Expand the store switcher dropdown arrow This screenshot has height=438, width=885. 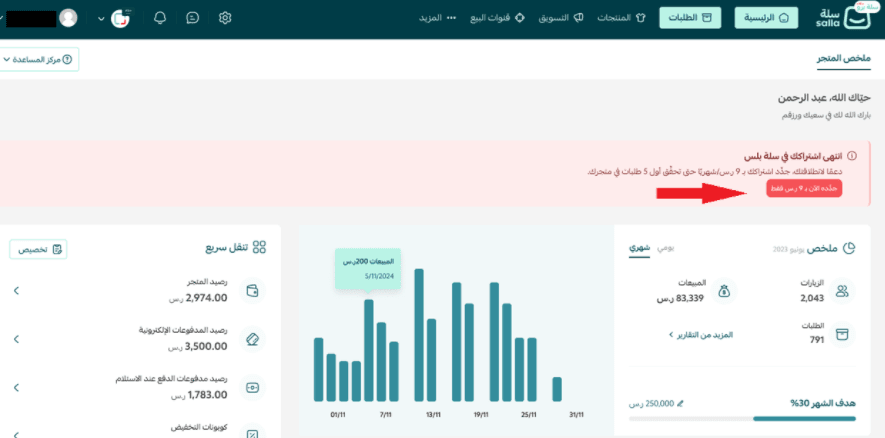[101, 19]
